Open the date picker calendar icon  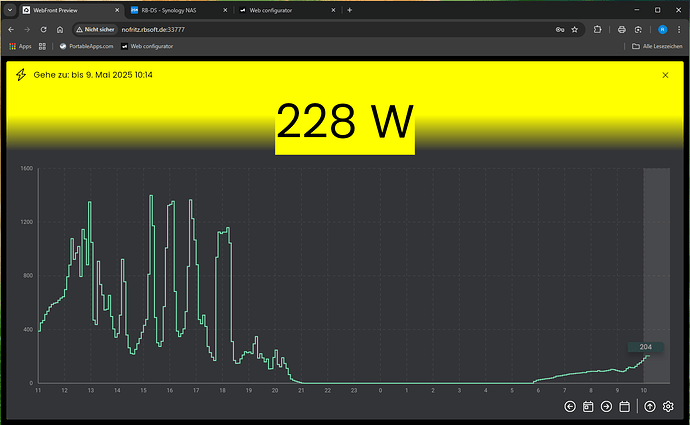(624, 407)
